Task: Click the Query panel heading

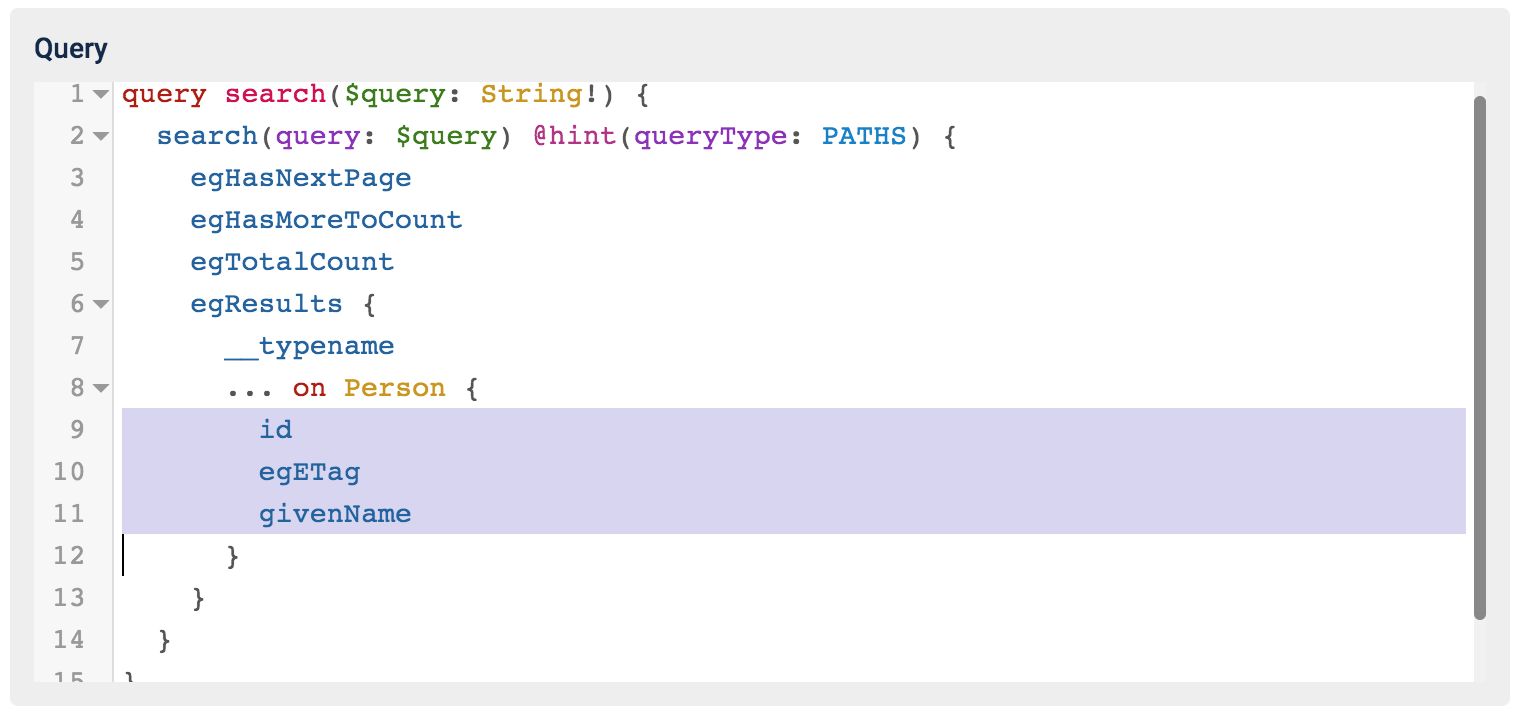Action: [71, 49]
